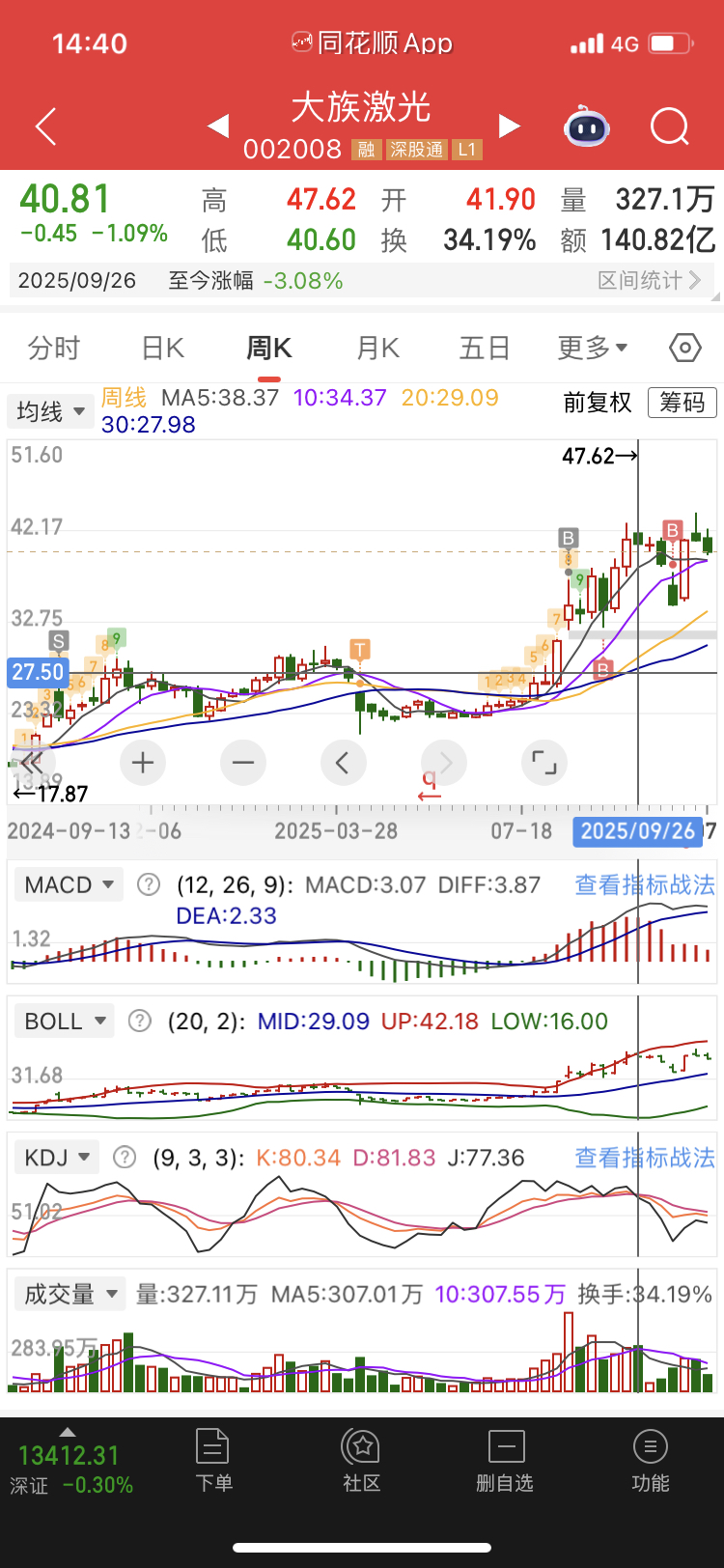
Task: Open KDJ indicator help question icon
Action: (125, 1157)
